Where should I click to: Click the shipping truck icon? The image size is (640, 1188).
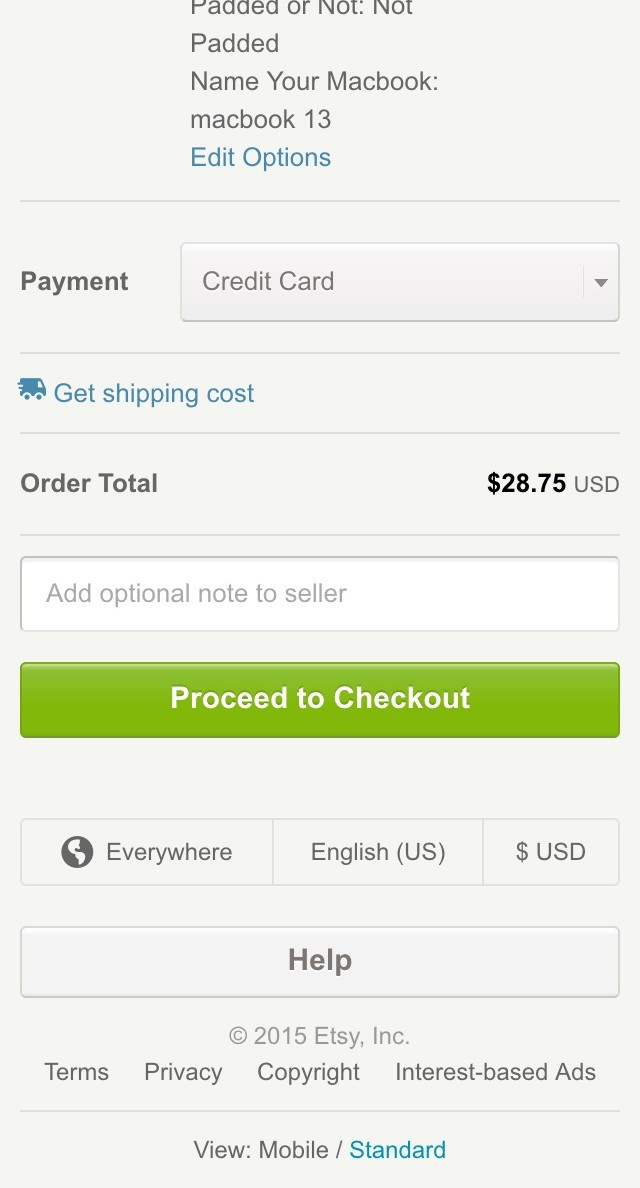32,390
